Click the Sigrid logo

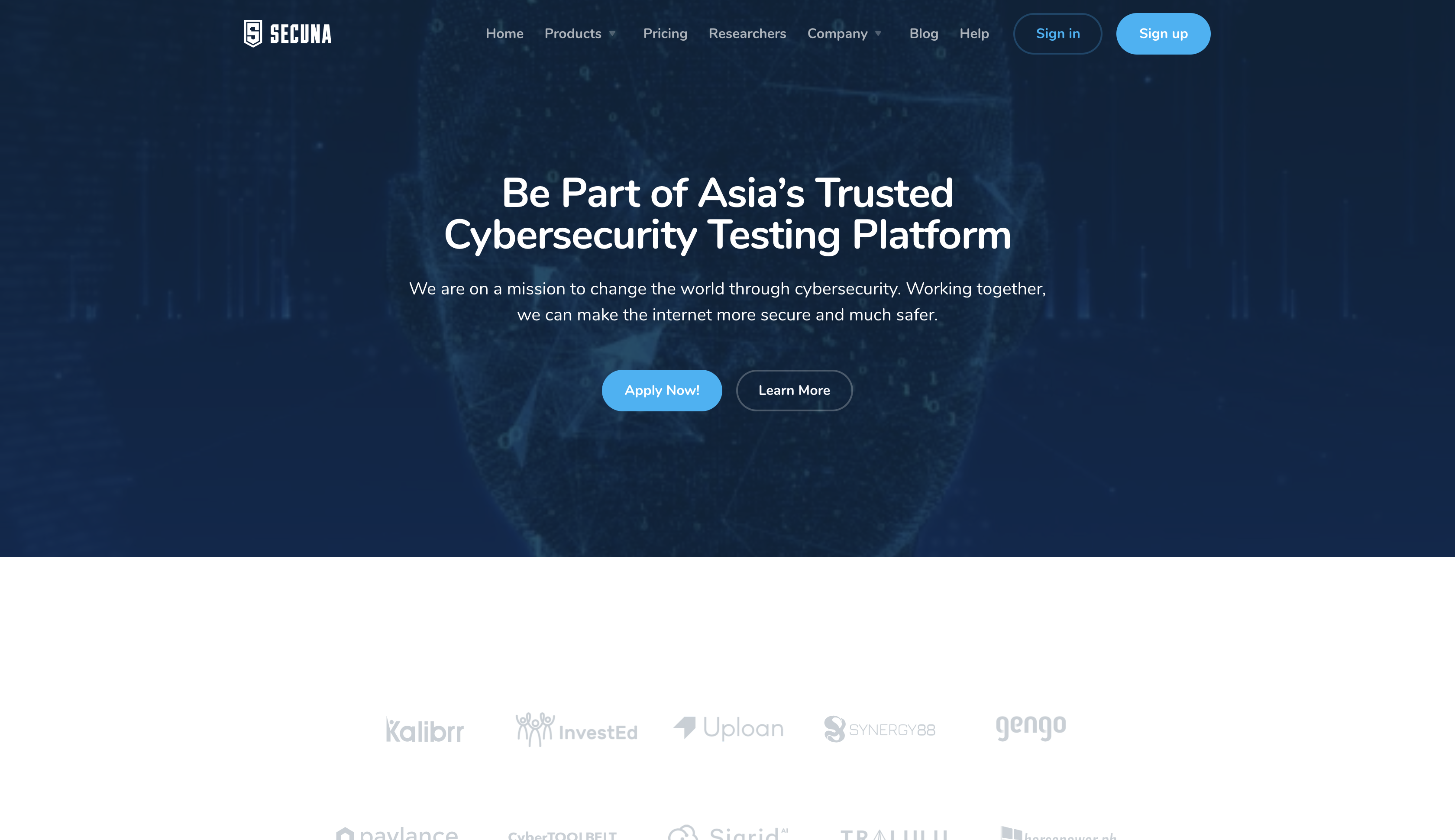click(728, 833)
